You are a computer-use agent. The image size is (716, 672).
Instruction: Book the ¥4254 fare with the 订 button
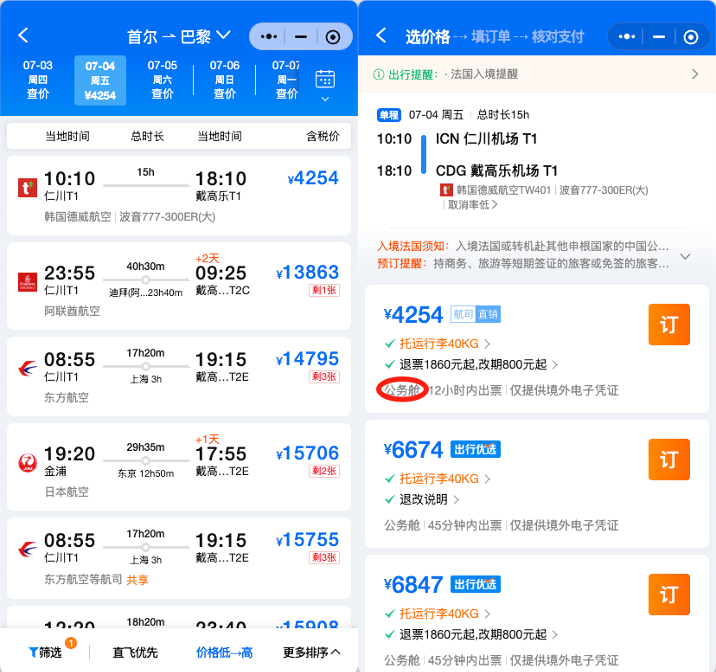[669, 325]
